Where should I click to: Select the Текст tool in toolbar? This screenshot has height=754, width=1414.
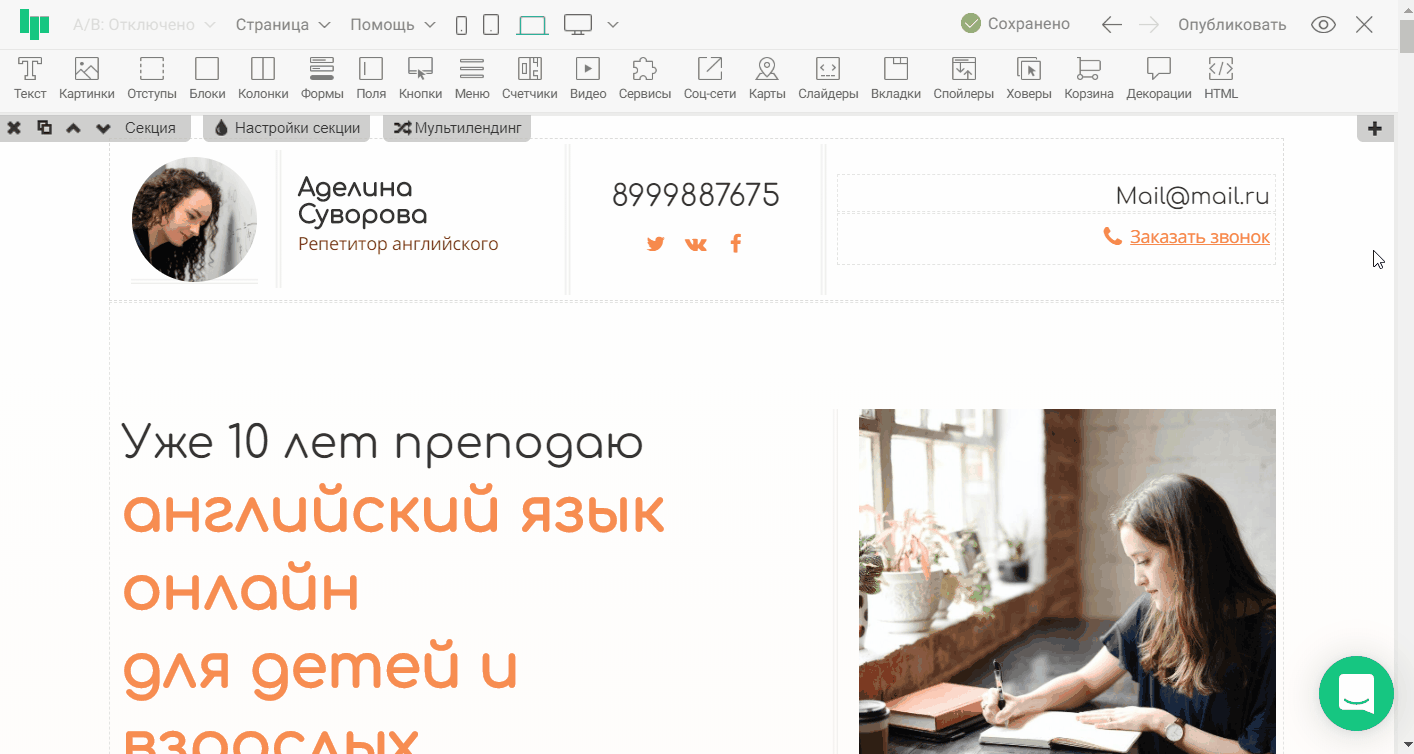tap(30, 78)
